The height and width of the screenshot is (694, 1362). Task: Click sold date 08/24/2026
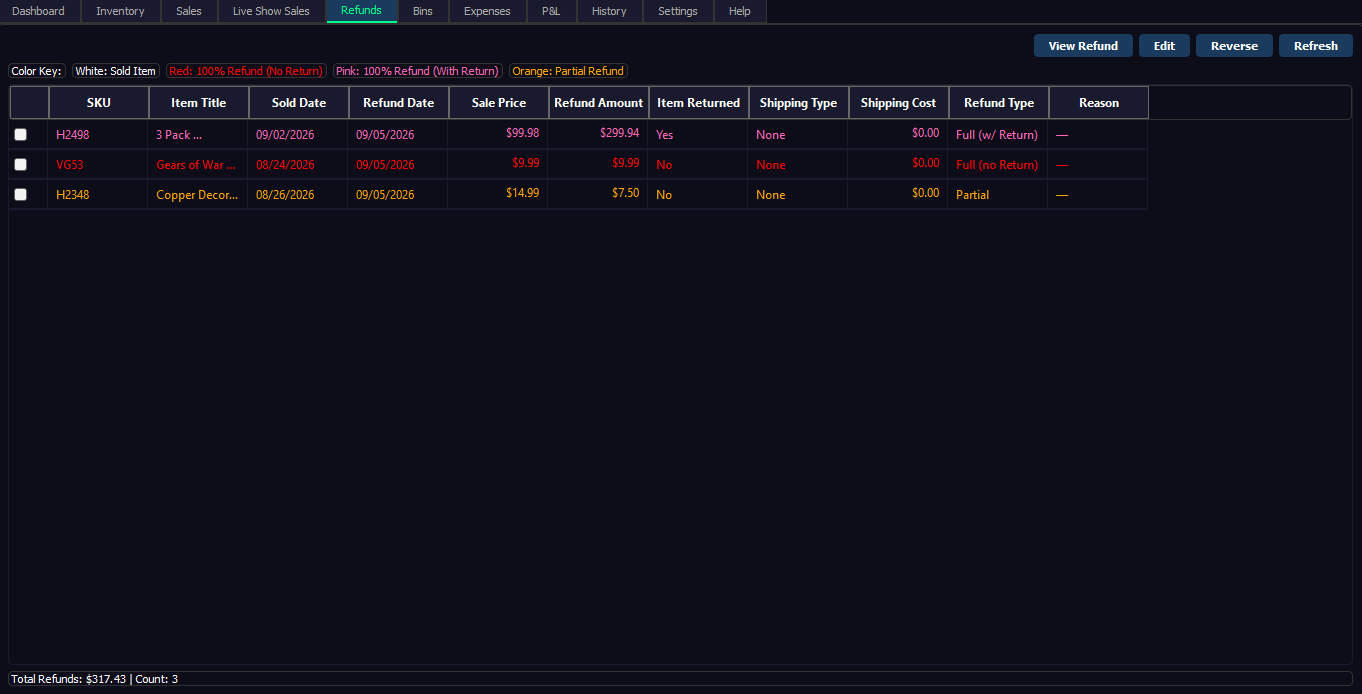(x=285, y=165)
